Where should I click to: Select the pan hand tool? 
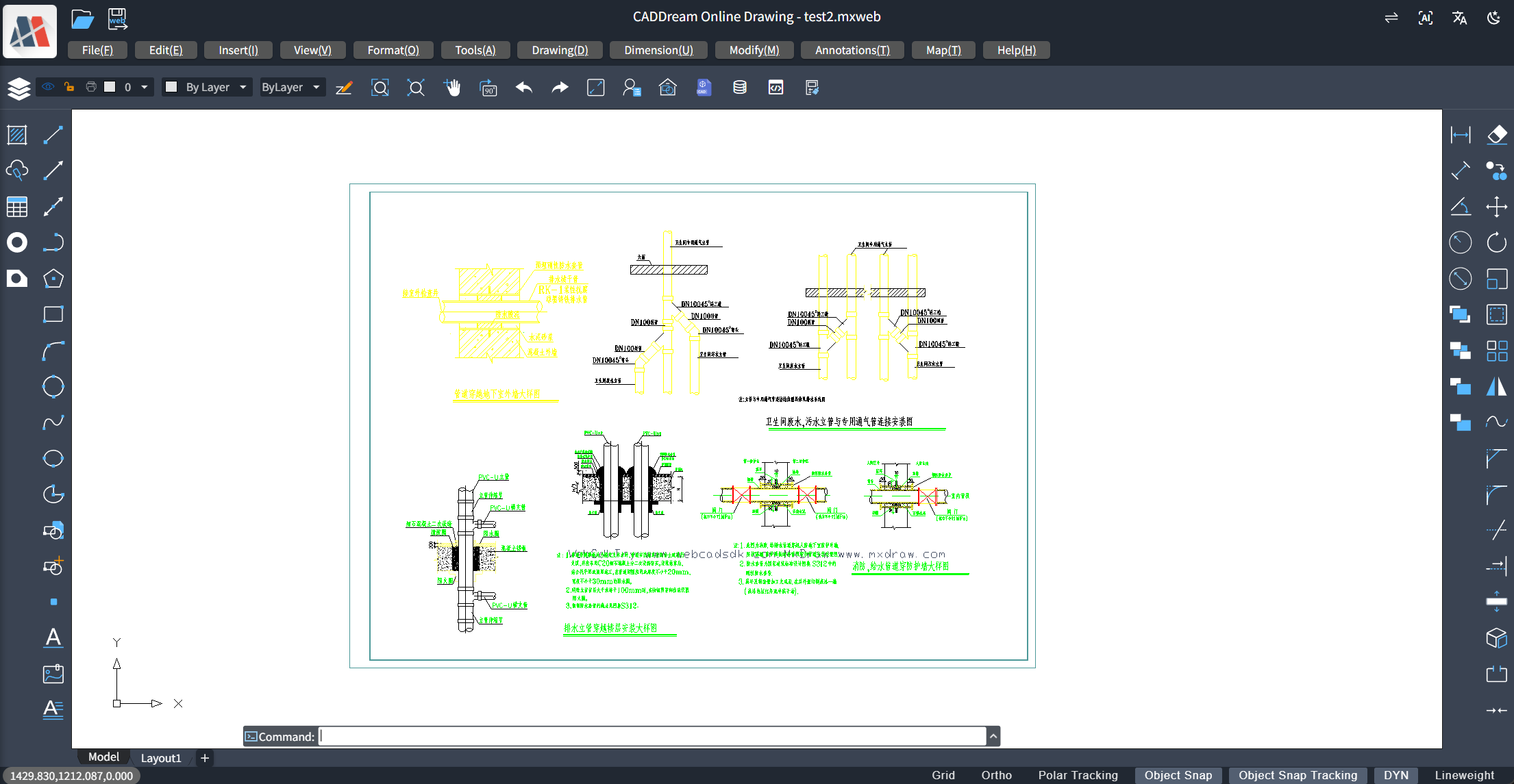tap(452, 88)
